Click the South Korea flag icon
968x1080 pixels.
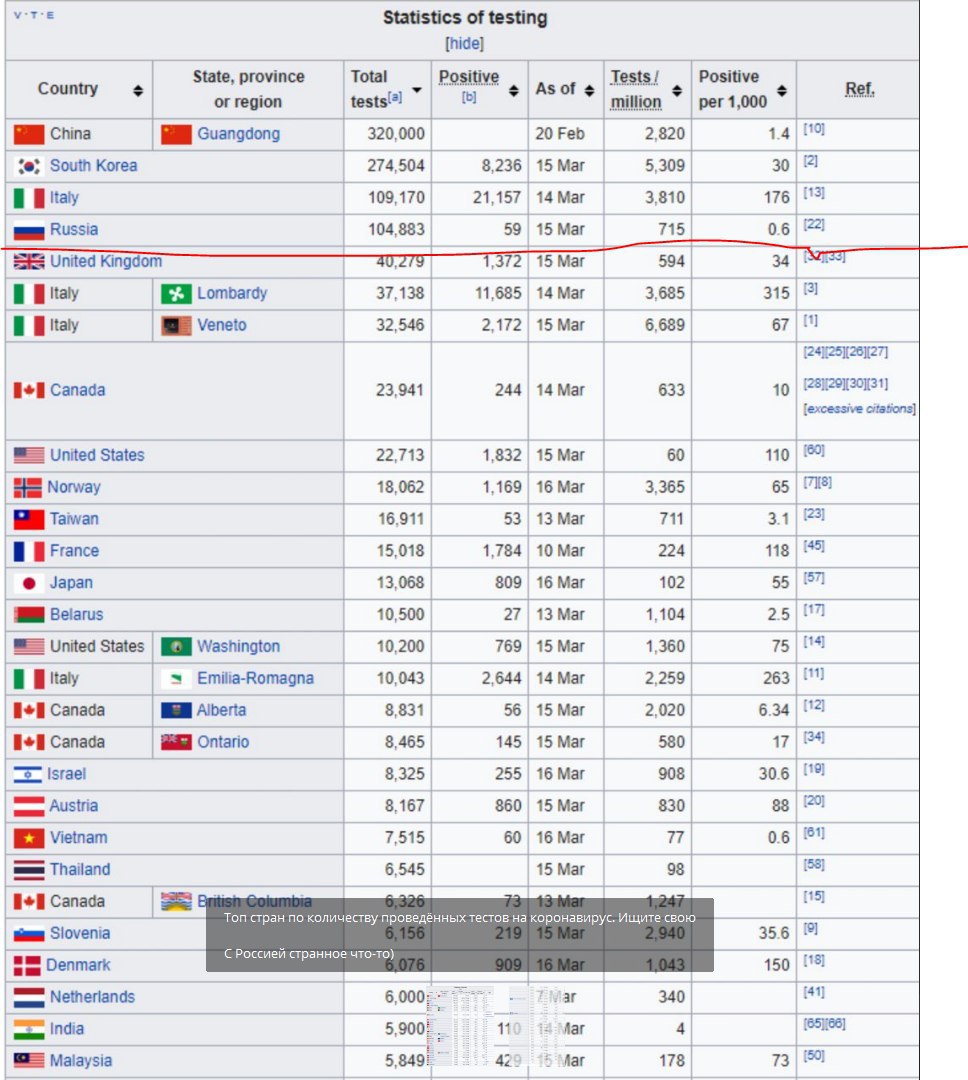tap(29, 166)
